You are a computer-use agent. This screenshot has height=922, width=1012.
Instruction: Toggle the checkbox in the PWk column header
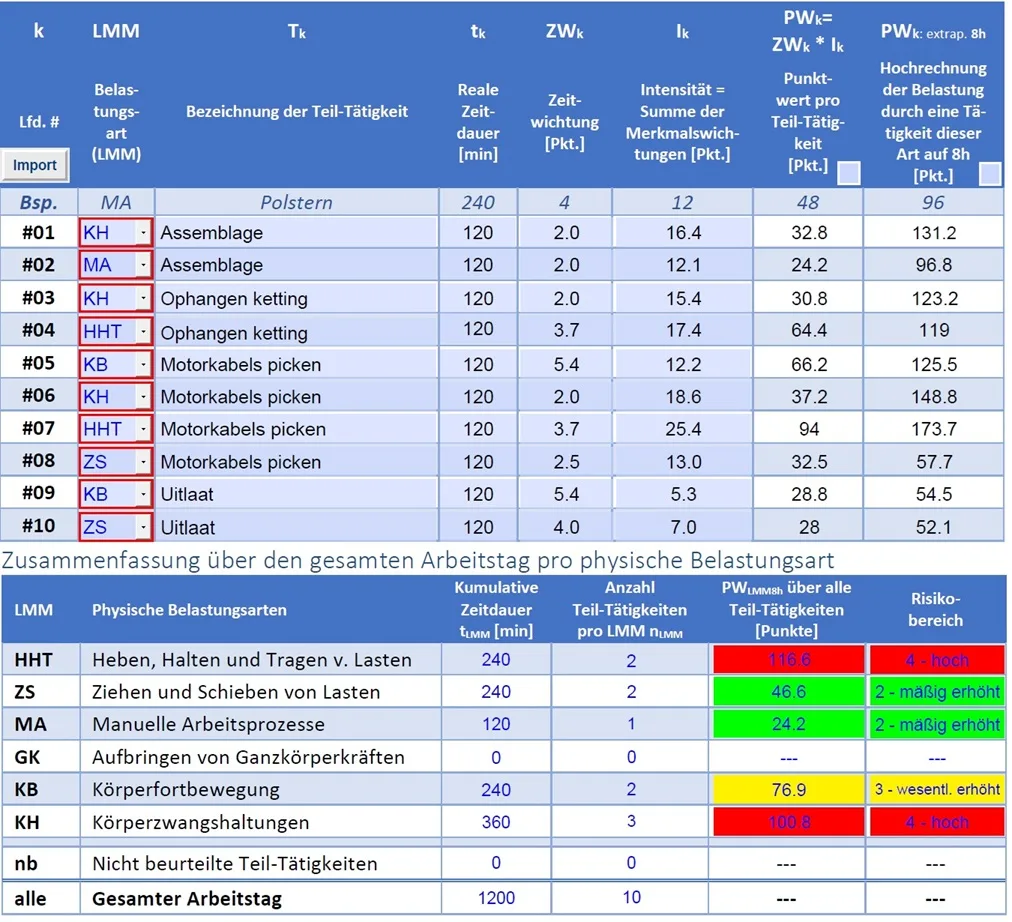(848, 174)
